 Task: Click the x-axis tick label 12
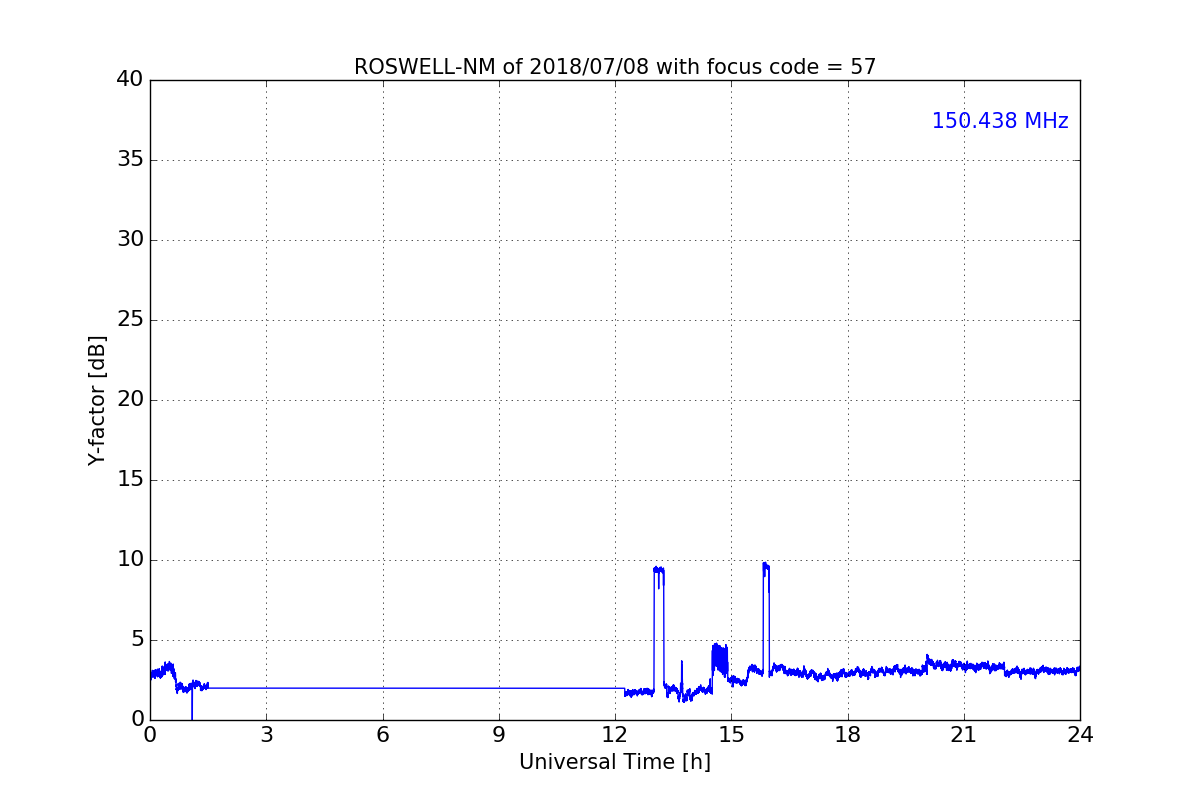click(615, 735)
